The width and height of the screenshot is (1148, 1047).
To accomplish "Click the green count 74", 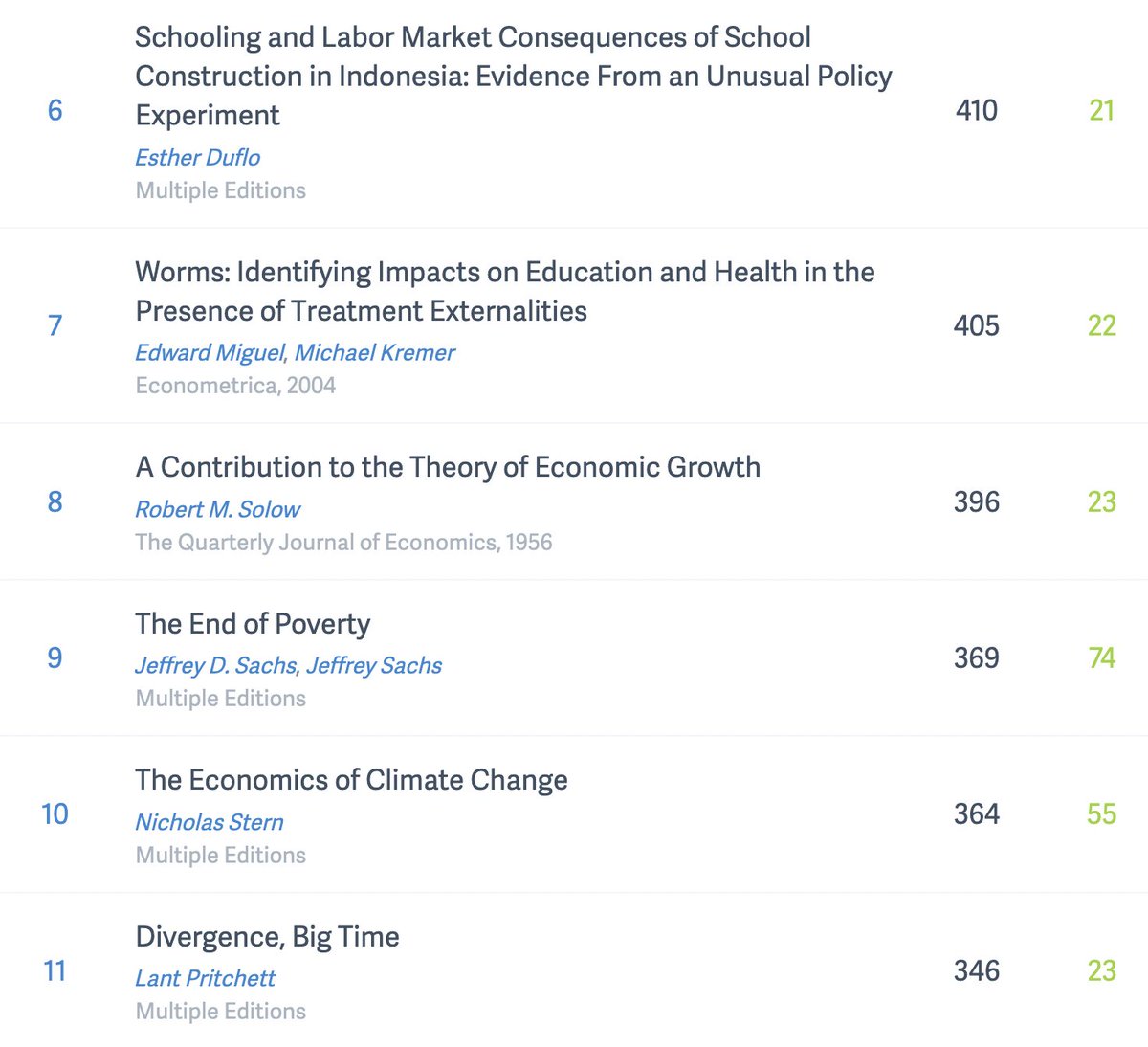I will 1101,657.
